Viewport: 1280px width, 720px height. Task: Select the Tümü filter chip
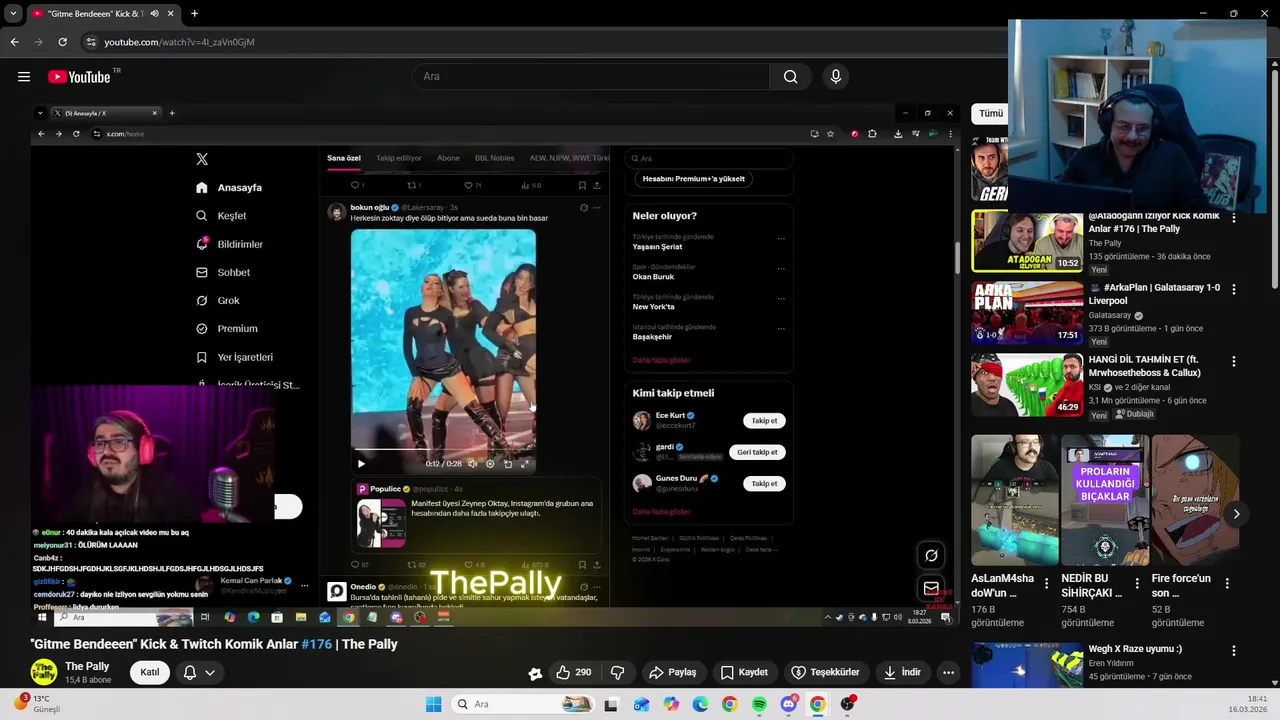click(991, 114)
